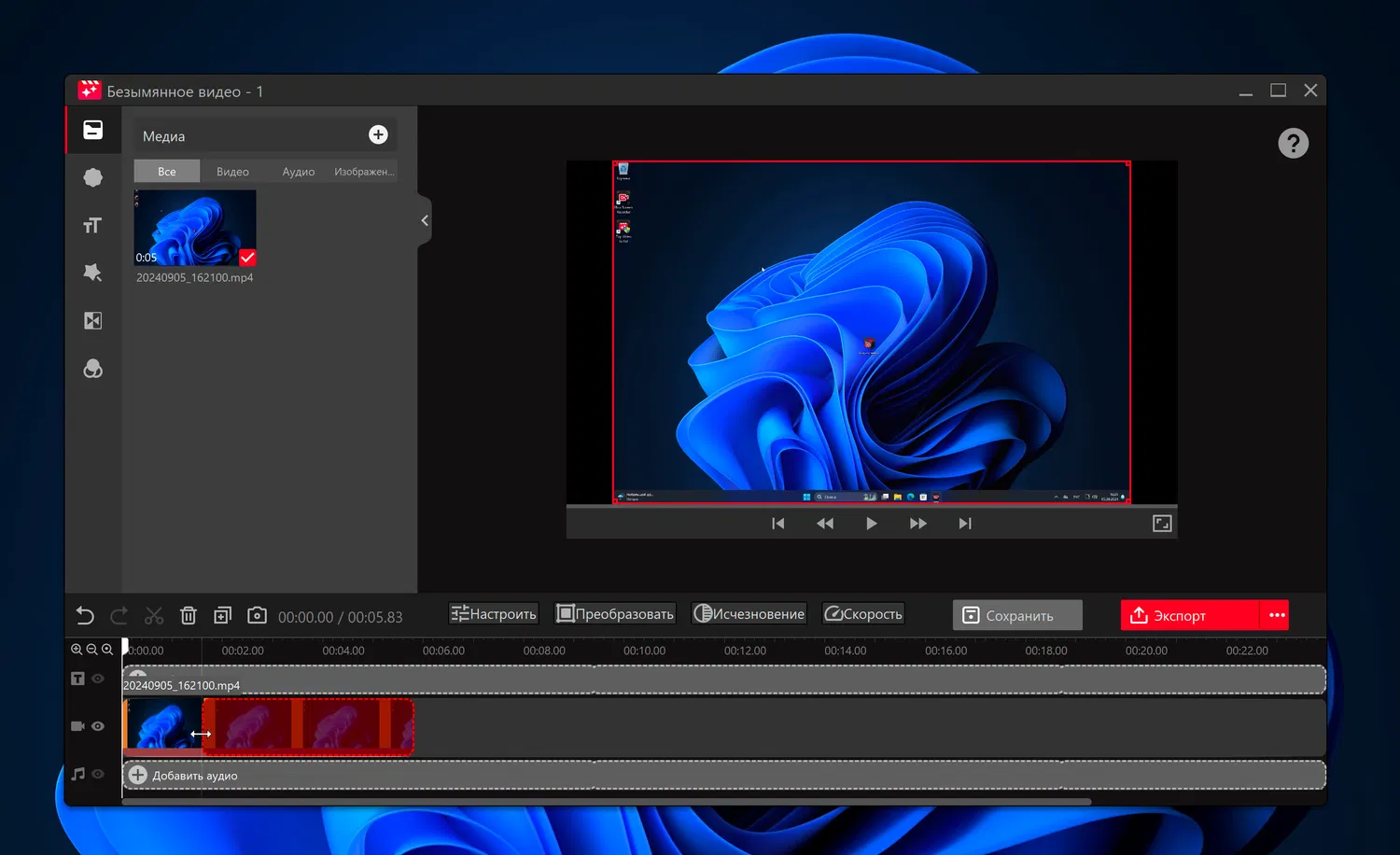Click the timeline horizontal scrollbar
This screenshot has width=1400, height=855.
pos(607,802)
